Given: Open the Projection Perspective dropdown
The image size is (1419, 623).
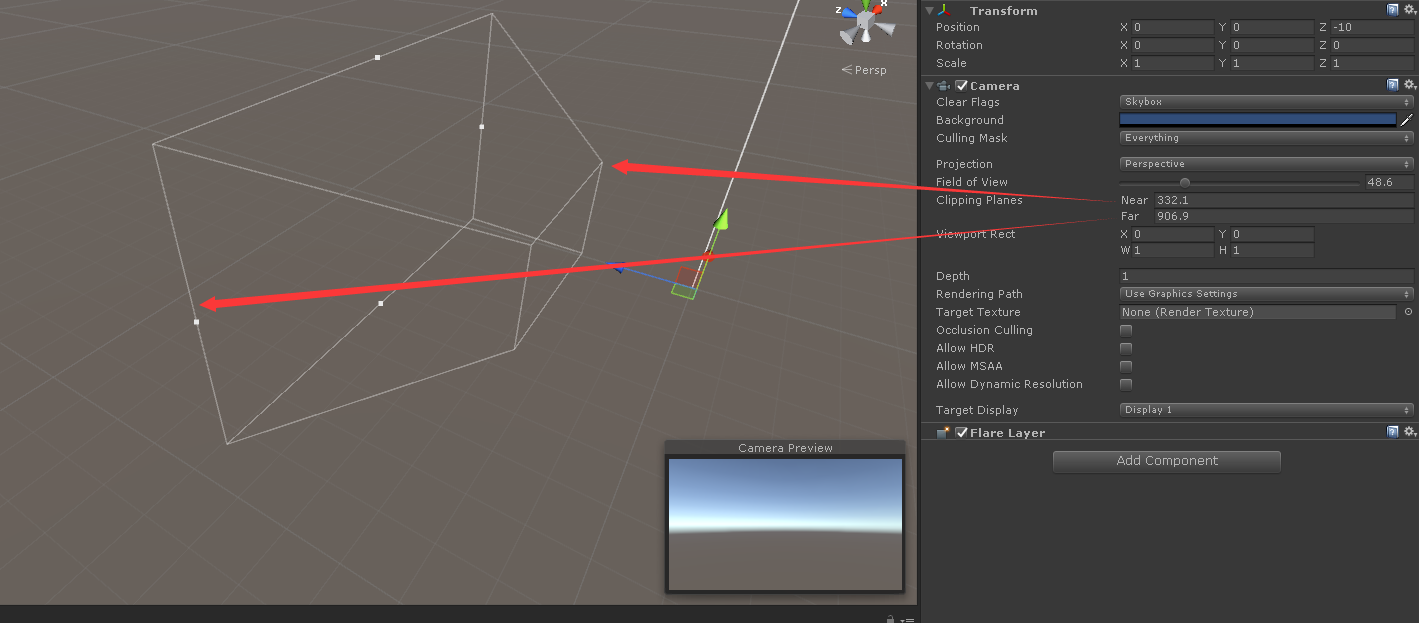Looking at the screenshot, I should (x=1266, y=164).
